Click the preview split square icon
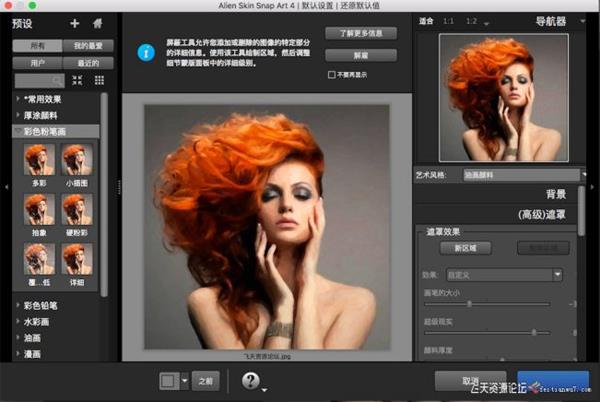This screenshot has width=600, height=402. click(170, 381)
